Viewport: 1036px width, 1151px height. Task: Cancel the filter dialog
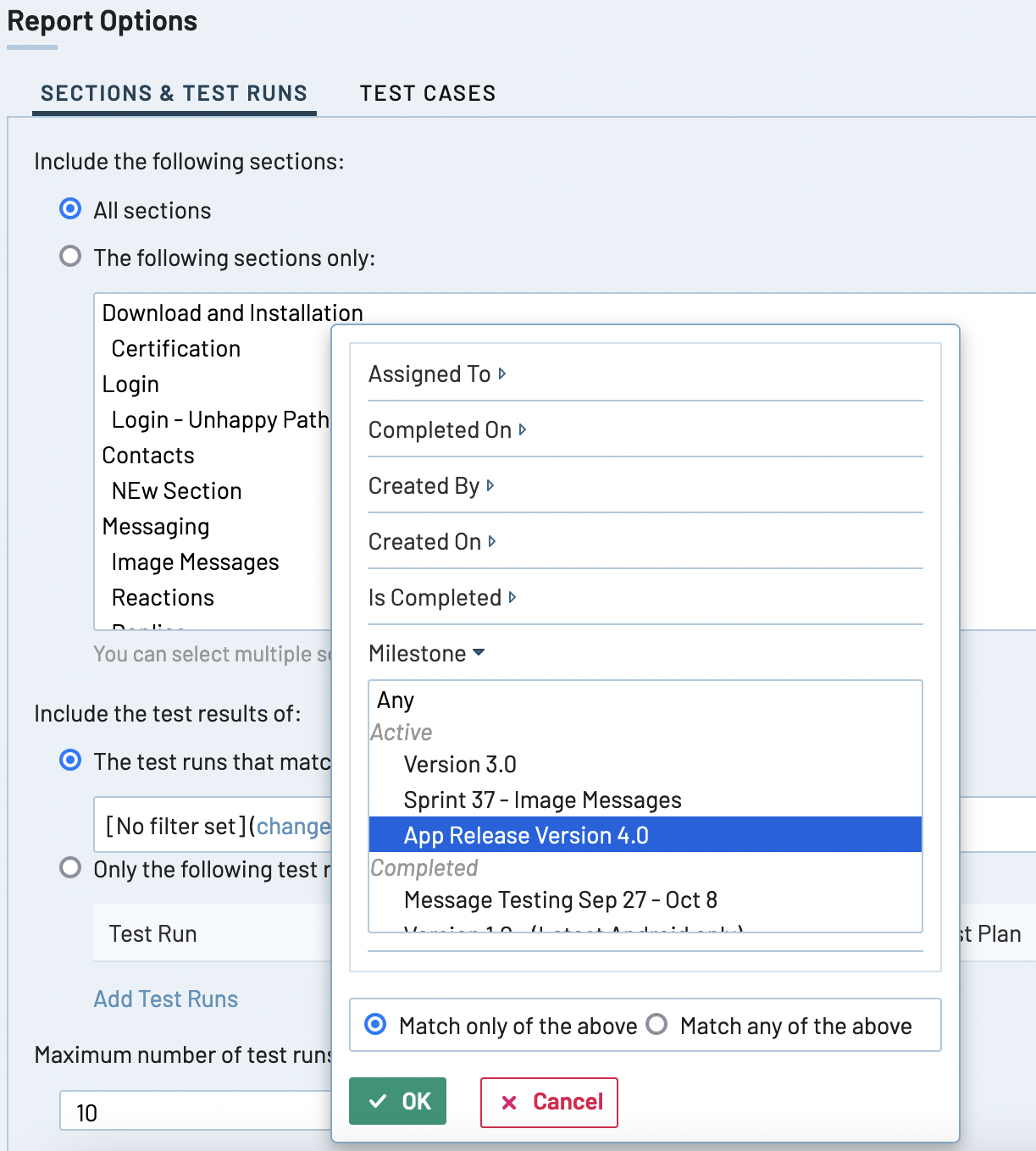[x=549, y=1102]
